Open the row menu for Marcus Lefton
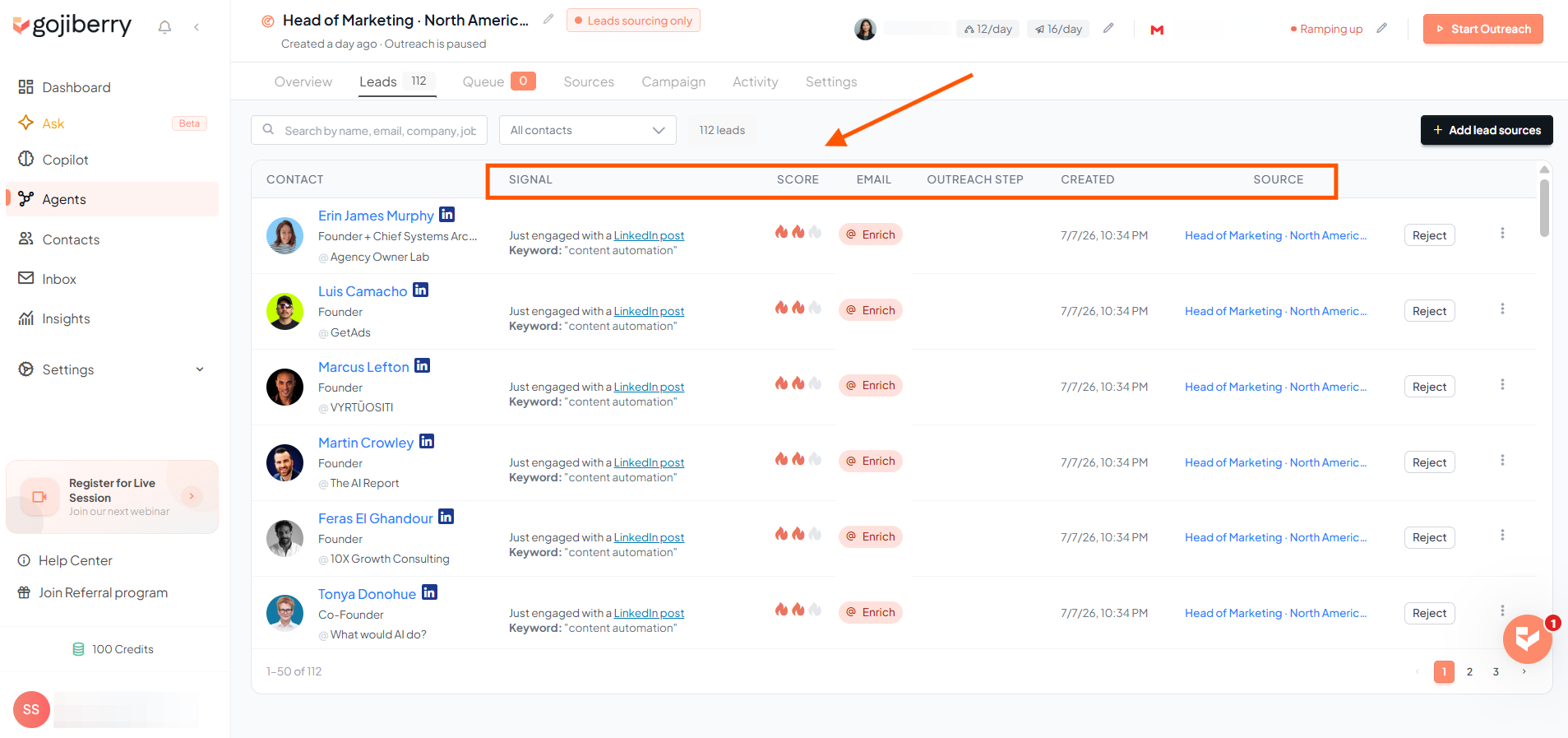Image resolution: width=1568 pixels, height=738 pixels. [x=1502, y=385]
